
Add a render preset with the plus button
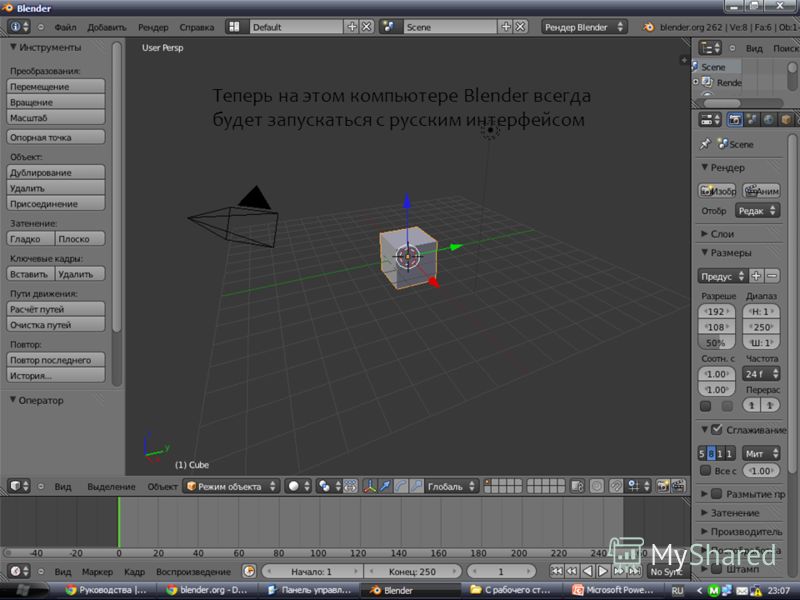click(756, 276)
